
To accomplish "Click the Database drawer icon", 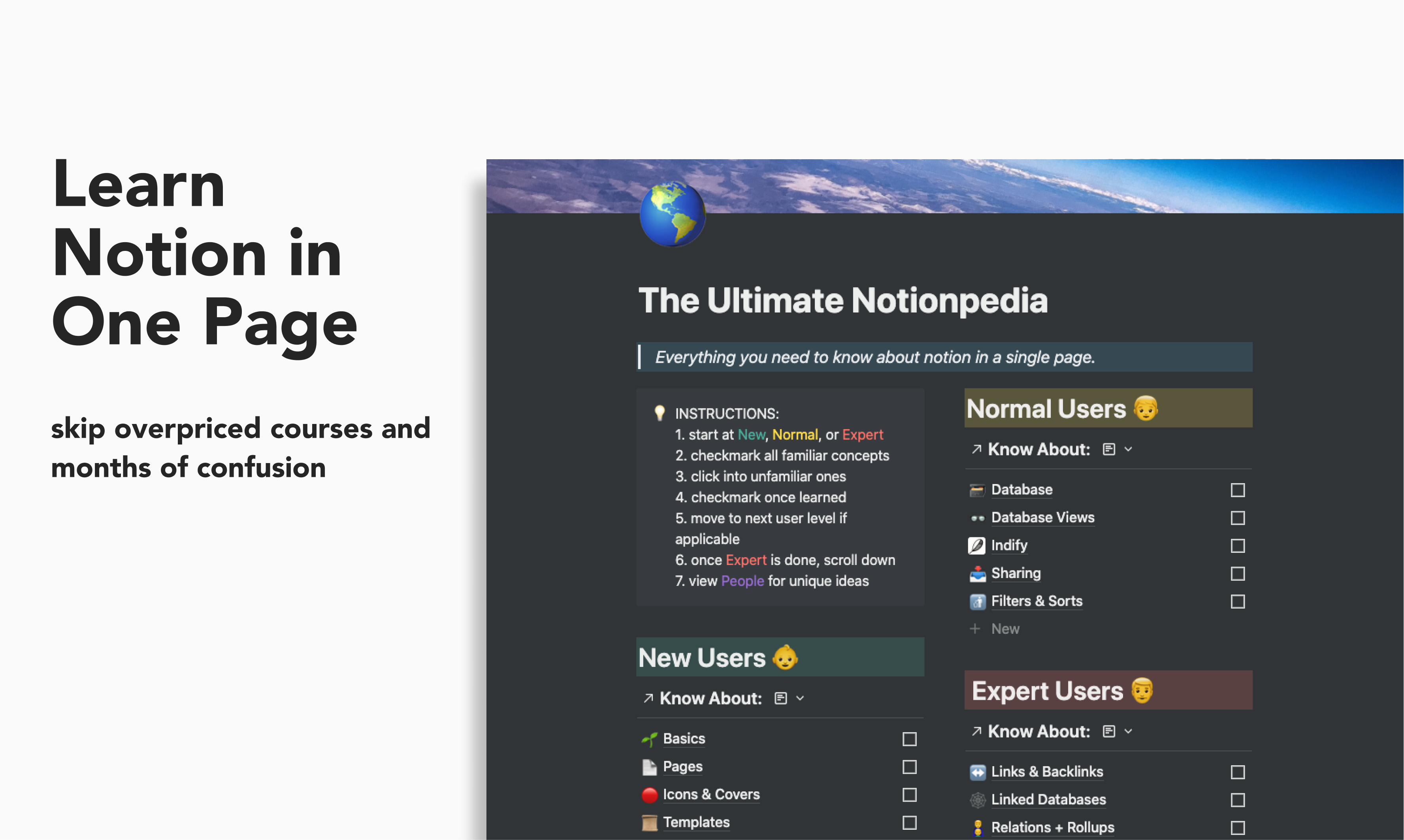I will tap(977, 490).
